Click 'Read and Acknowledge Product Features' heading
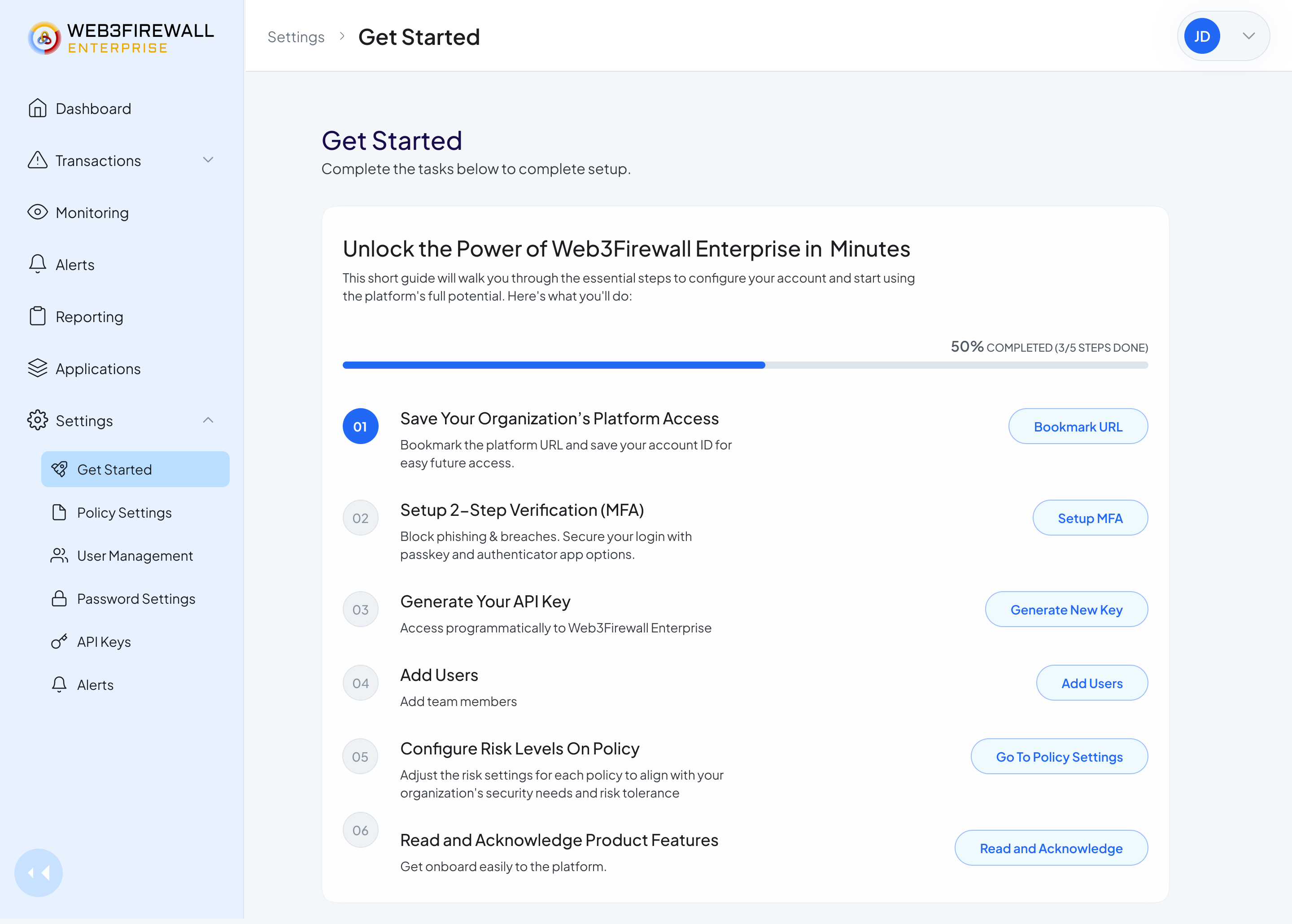 559,840
